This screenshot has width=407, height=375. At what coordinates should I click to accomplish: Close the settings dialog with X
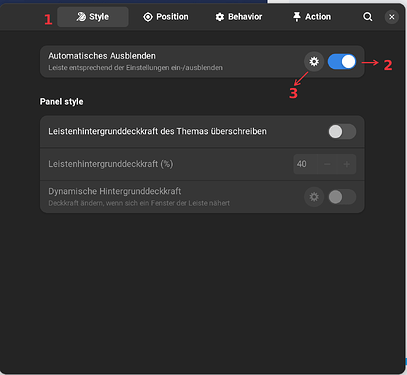click(x=392, y=17)
